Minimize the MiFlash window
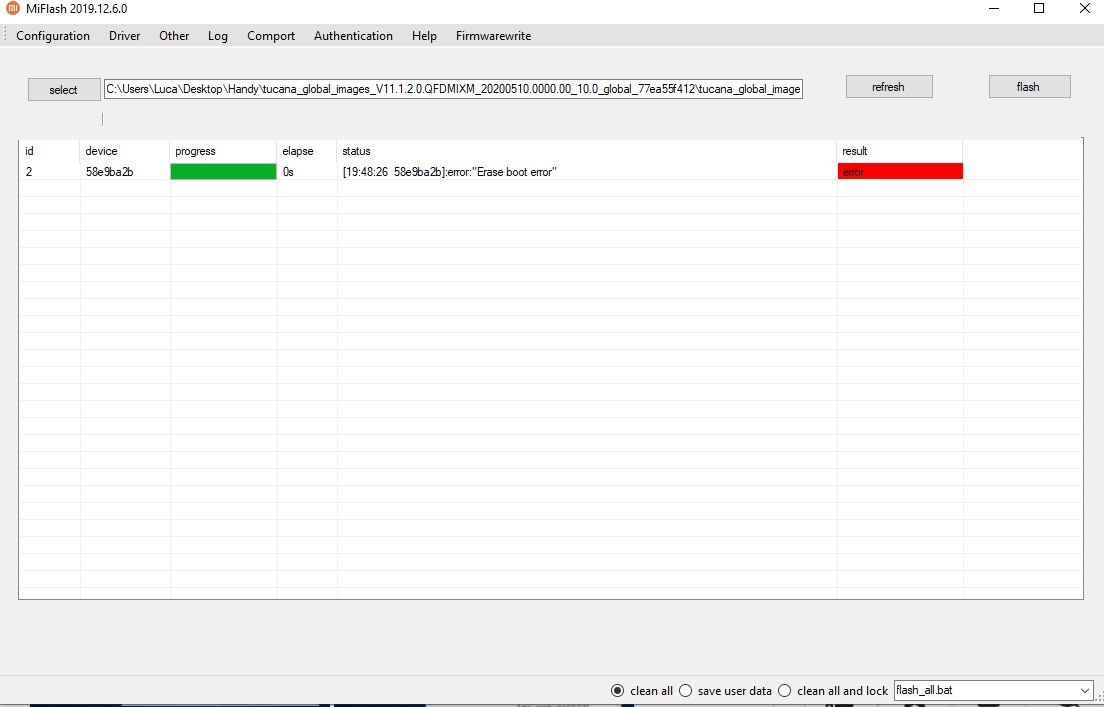The image size is (1104, 707). tap(994, 9)
